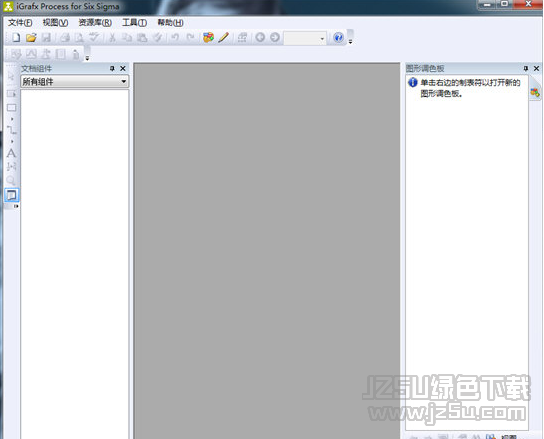544x439 pixels.
Task: Expand second toolbar overflow options arrow
Action: tap(87, 58)
